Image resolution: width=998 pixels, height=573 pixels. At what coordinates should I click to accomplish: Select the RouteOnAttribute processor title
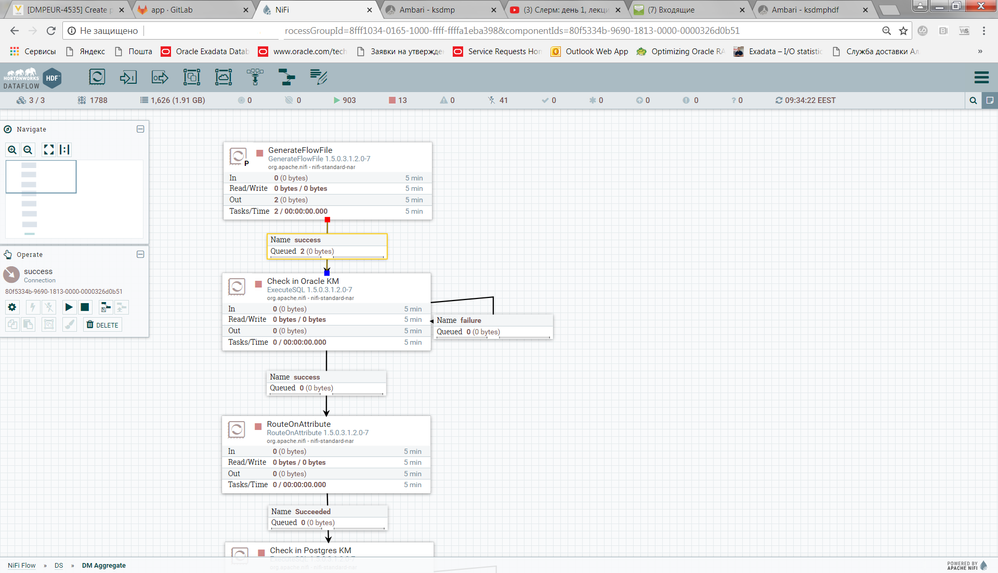pos(299,424)
